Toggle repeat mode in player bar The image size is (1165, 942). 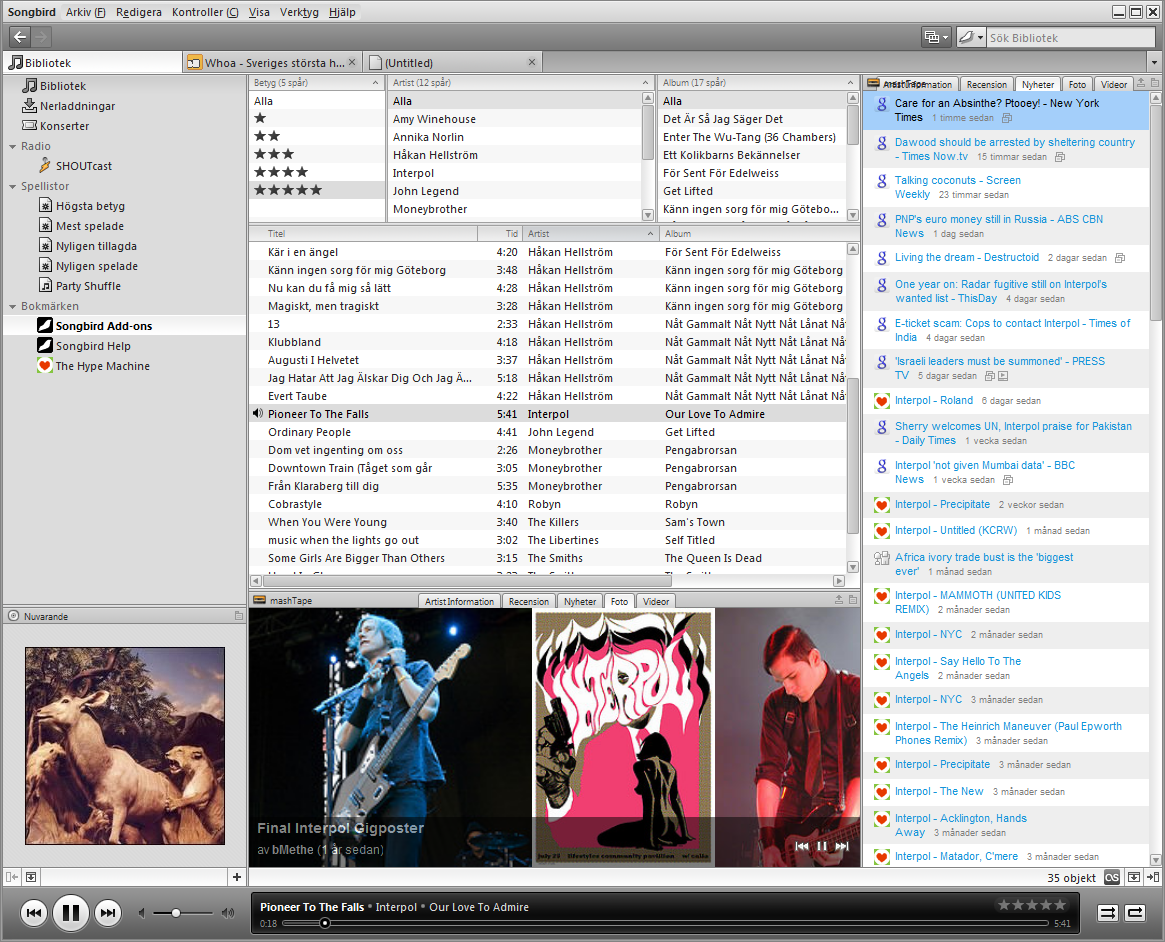pos(1135,913)
